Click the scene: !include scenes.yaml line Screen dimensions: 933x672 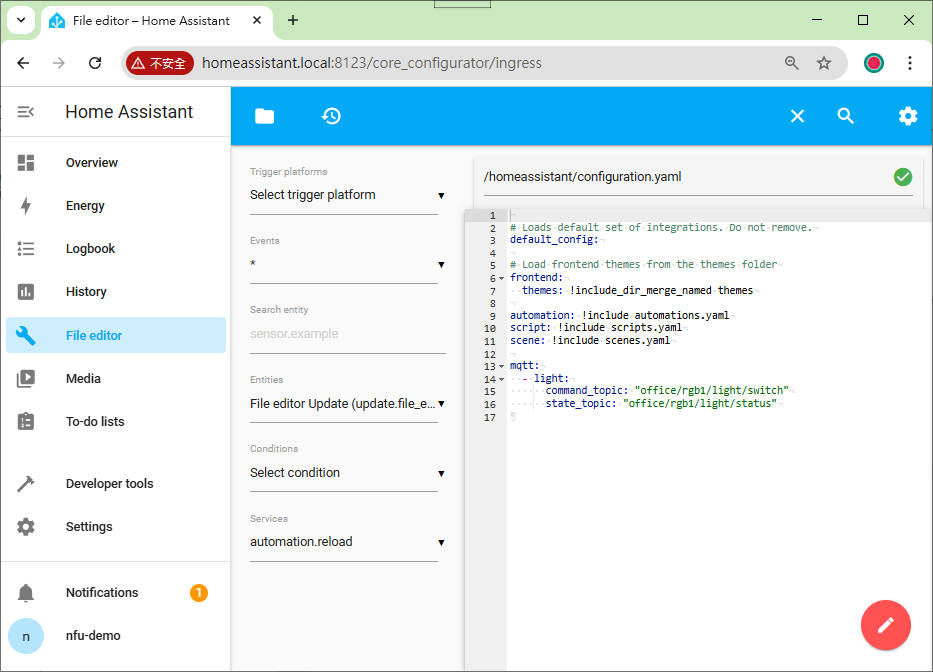pos(590,340)
